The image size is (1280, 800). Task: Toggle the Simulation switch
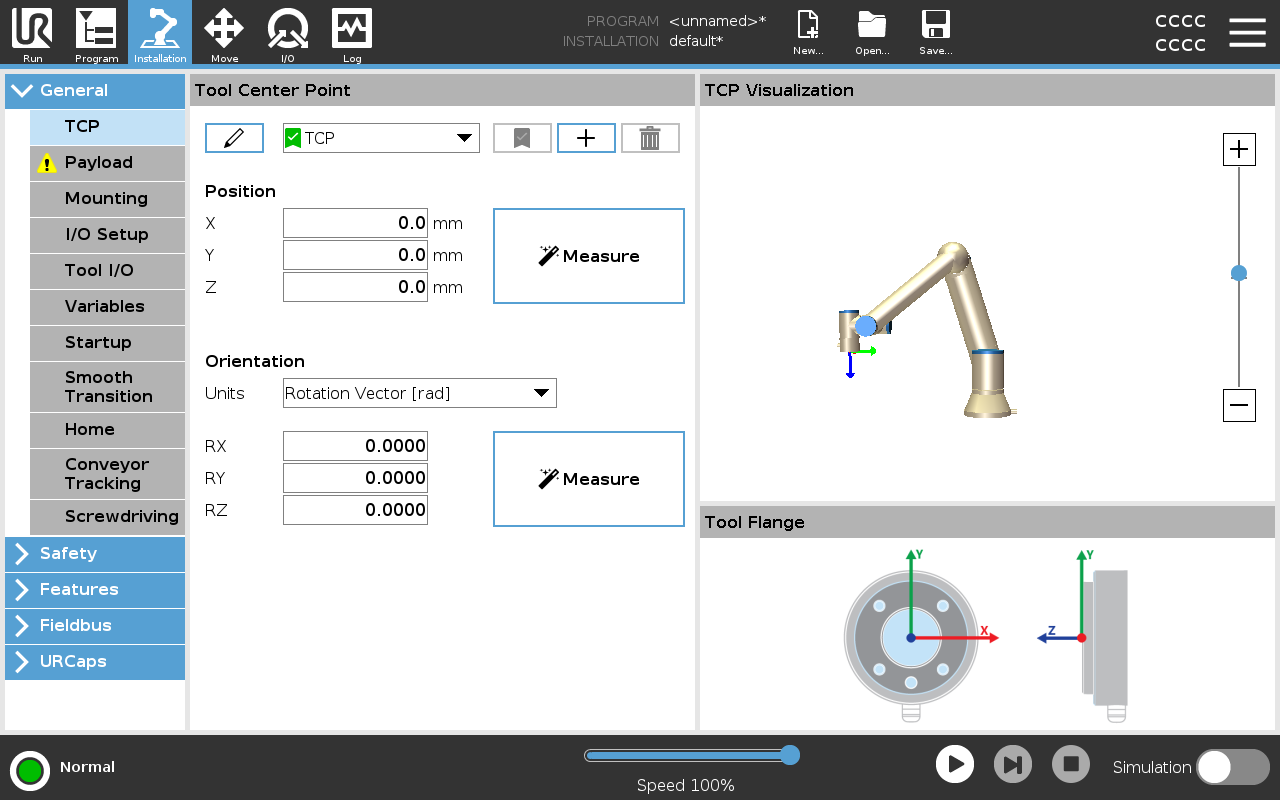(1232, 767)
